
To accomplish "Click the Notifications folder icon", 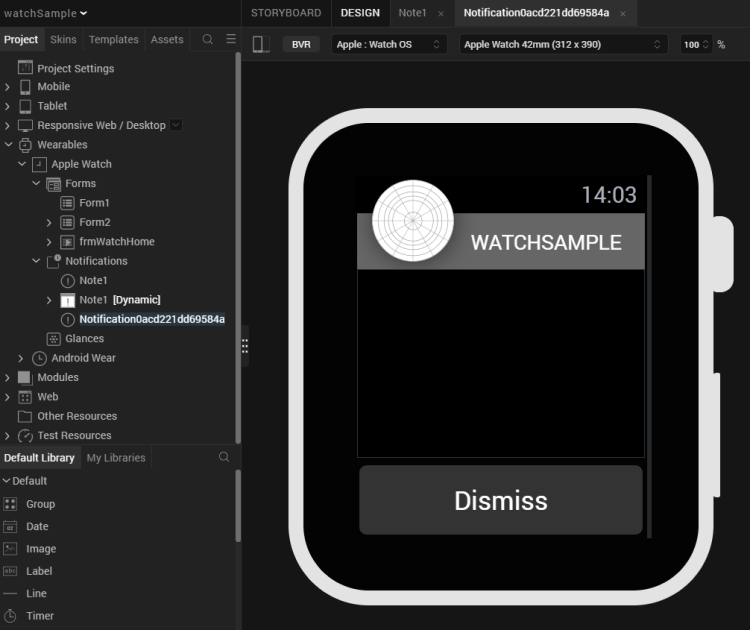I will (x=53, y=261).
